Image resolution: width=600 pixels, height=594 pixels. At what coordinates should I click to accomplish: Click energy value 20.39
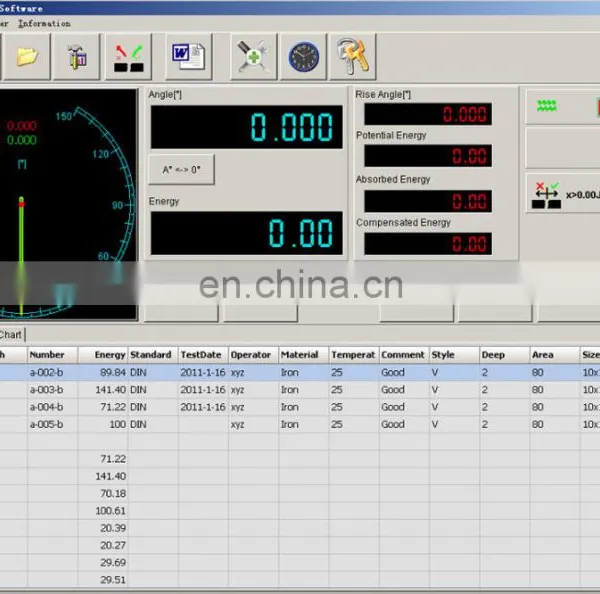coord(113,528)
